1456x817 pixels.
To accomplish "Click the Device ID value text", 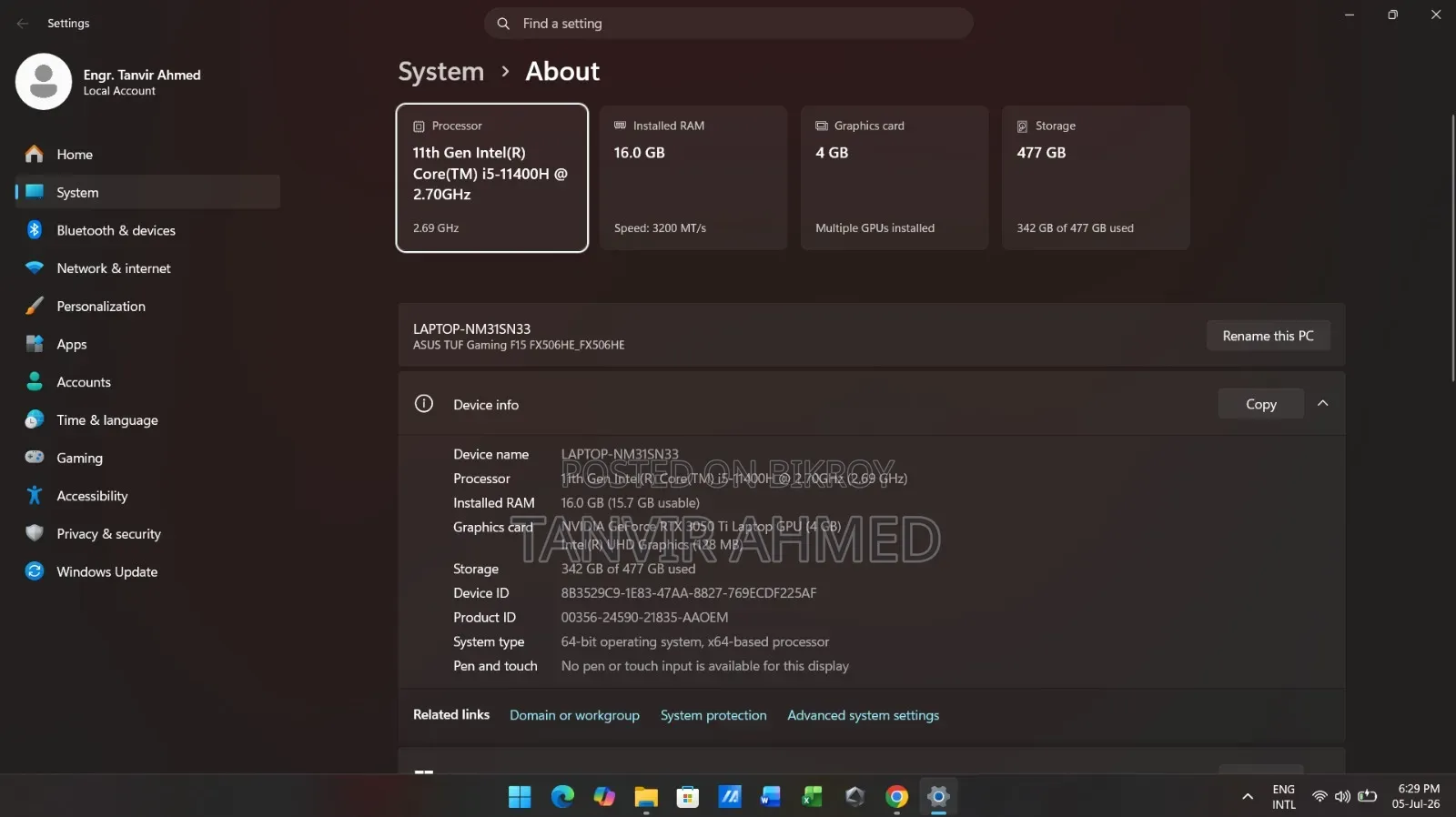I will (x=689, y=593).
